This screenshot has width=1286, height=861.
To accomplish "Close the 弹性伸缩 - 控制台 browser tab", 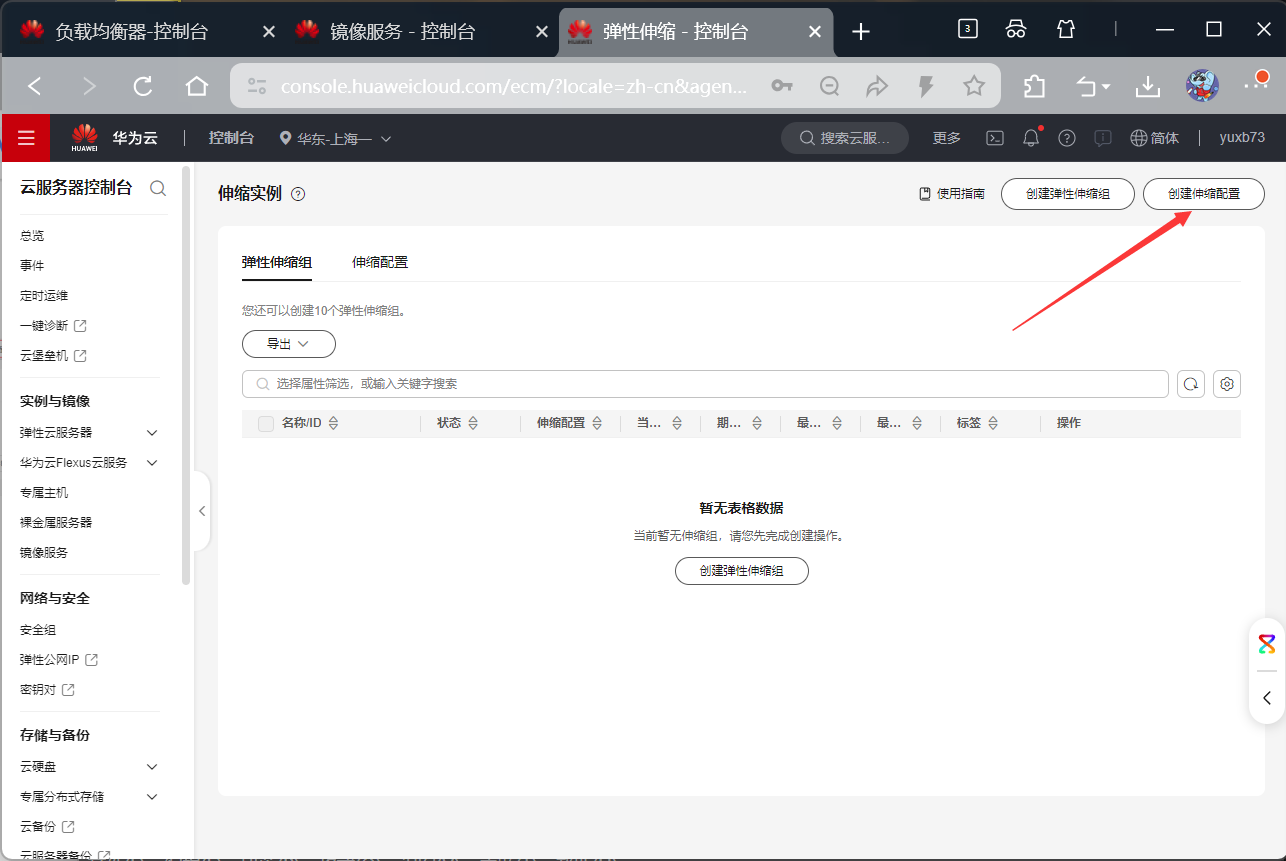I will coord(815,32).
